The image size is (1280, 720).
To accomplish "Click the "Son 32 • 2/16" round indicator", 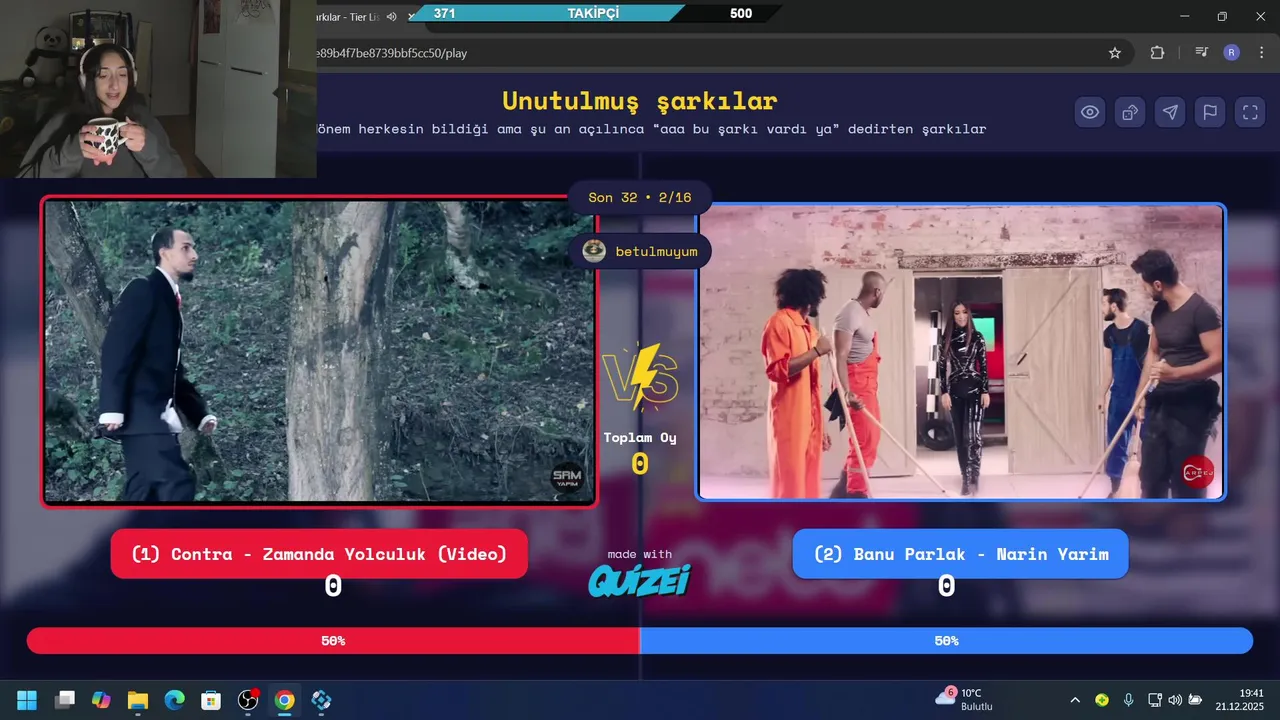I will pyautogui.click(x=640, y=197).
